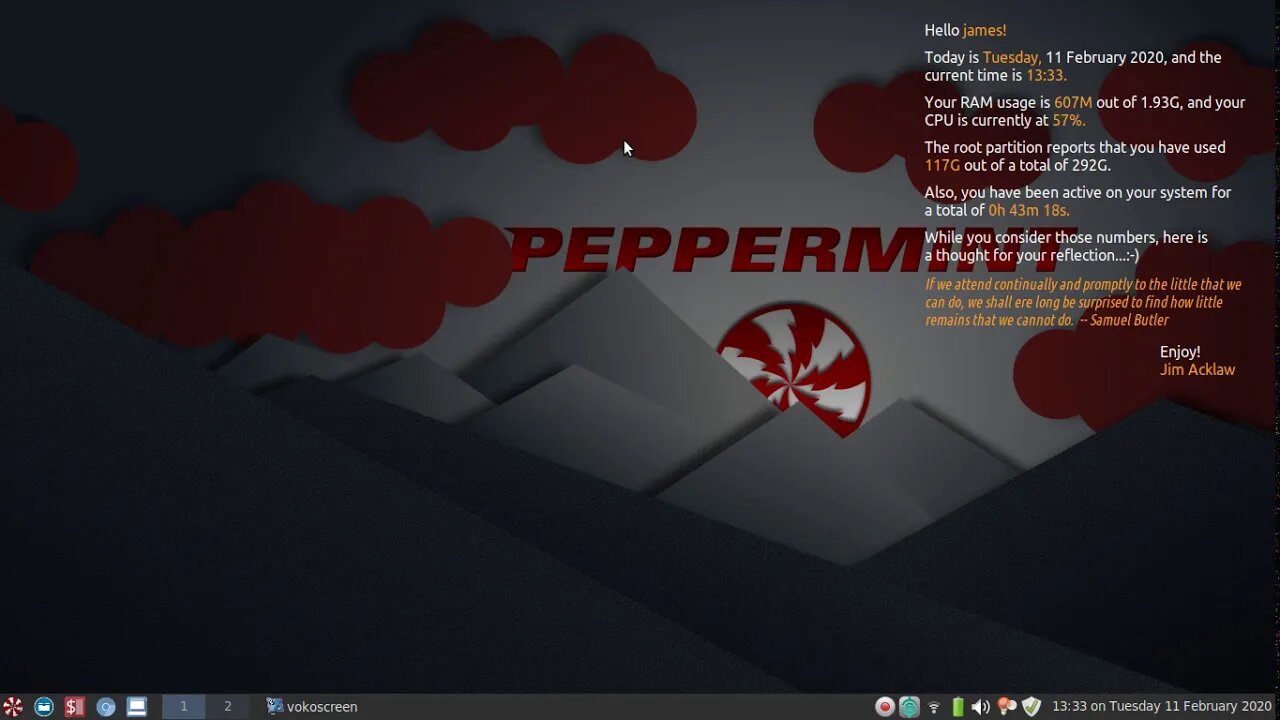Switch to workspace 1
This screenshot has height=720, width=1280.
[184, 707]
